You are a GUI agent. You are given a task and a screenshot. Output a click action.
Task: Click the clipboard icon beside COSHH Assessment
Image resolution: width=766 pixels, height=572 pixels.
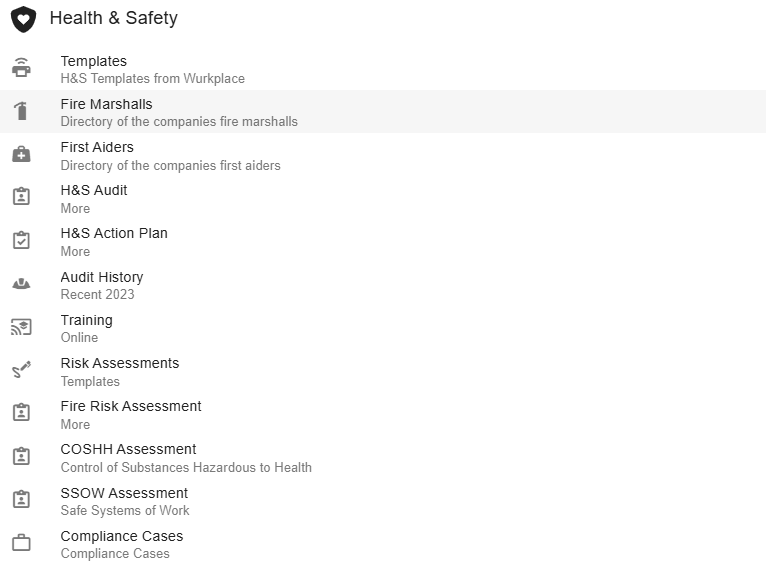point(21,456)
